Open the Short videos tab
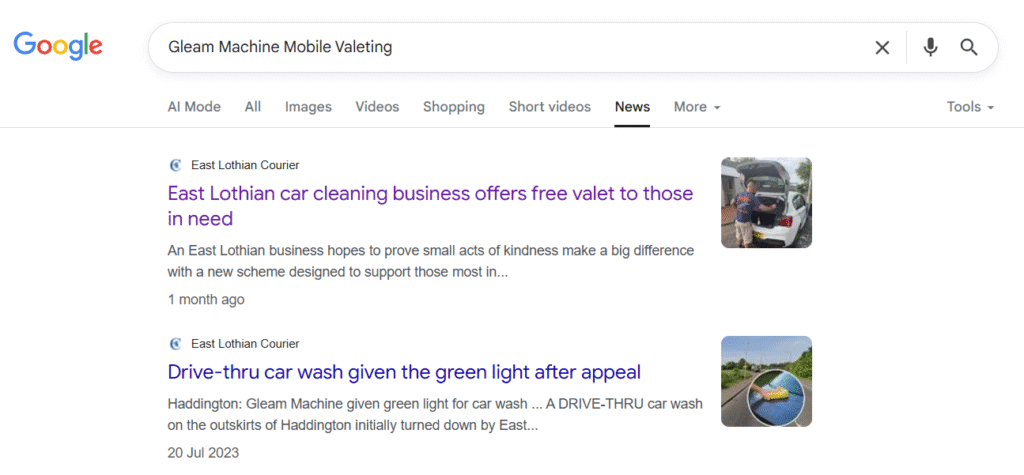Image resolution: width=1024 pixels, height=475 pixels. pos(549,107)
